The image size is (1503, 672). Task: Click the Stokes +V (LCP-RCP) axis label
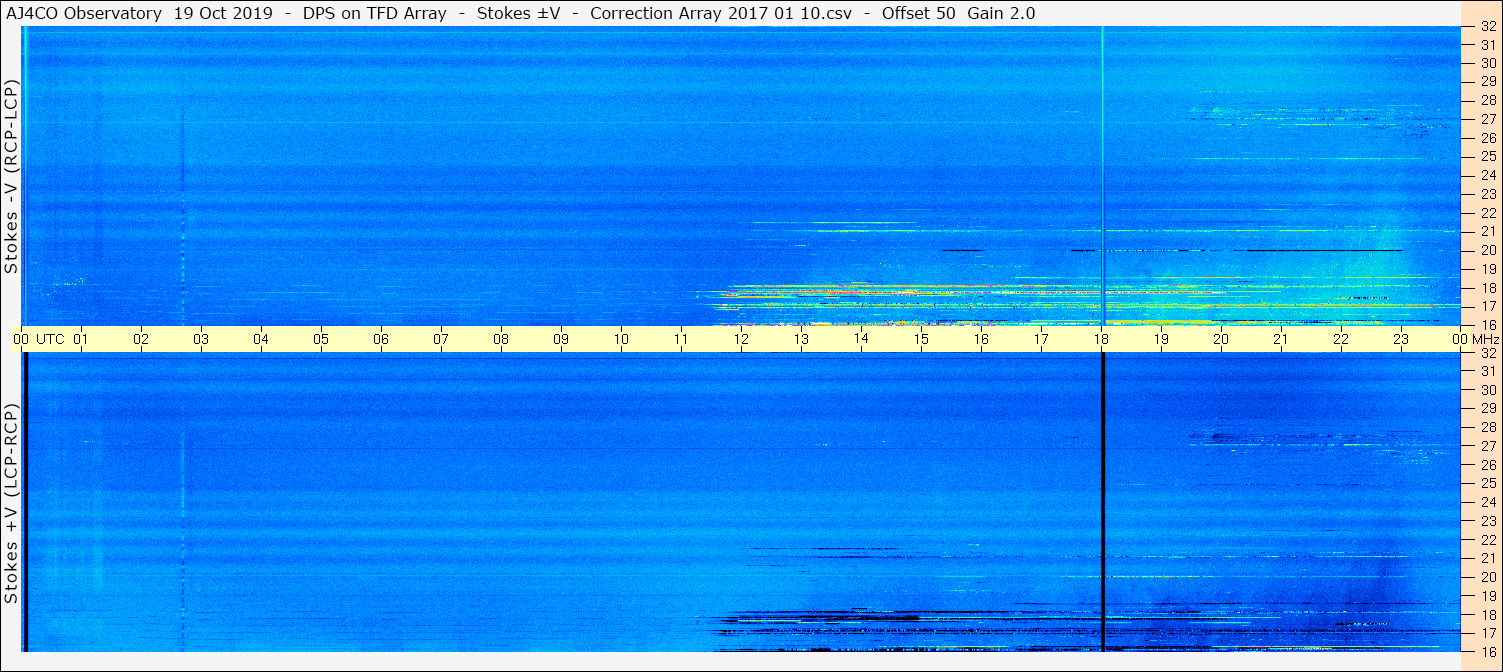click(x=12, y=505)
